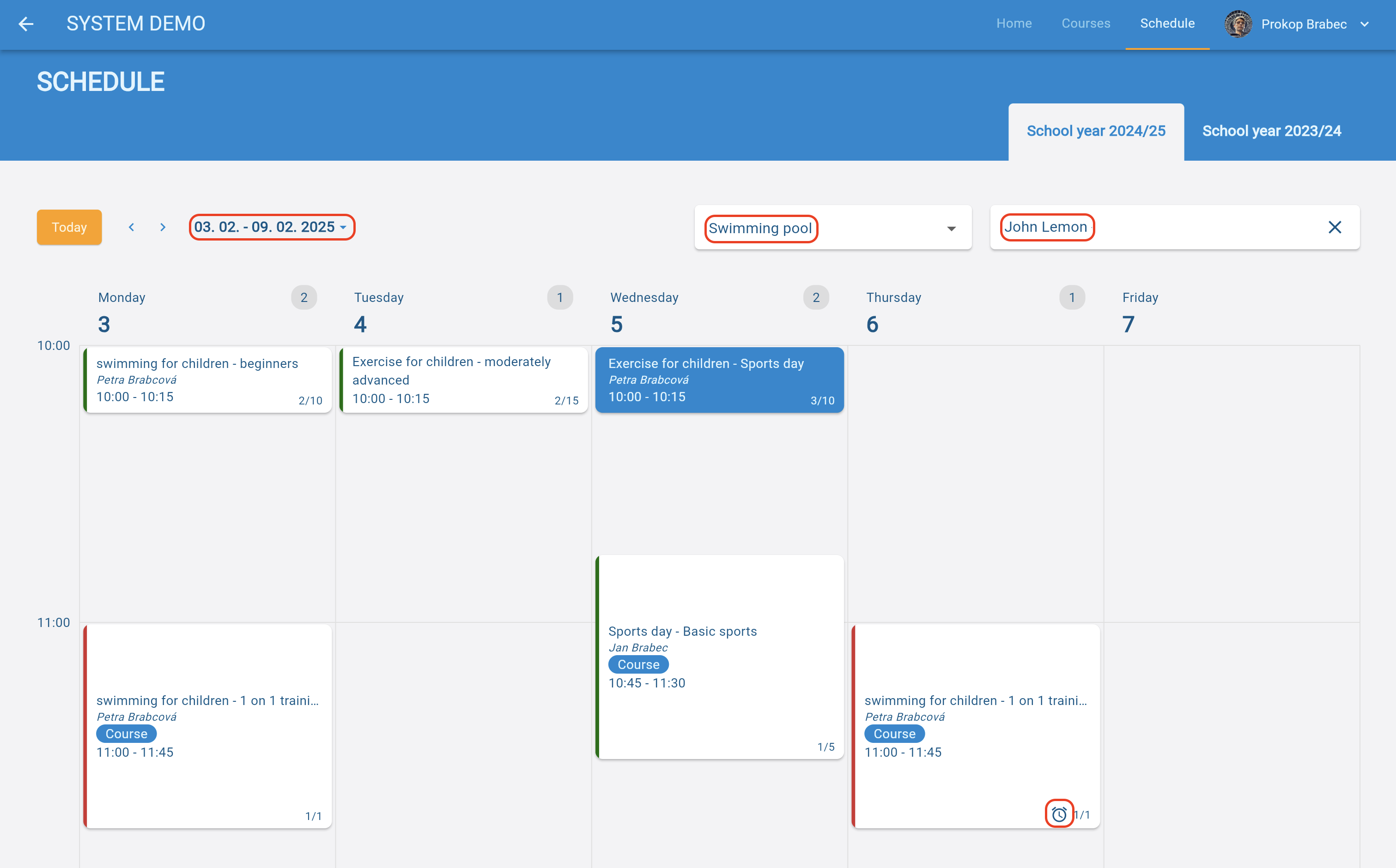Click the Course tag on Sports day - Basic sports
The height and width of the screenshot is (868, 1396).
point(638,665)
